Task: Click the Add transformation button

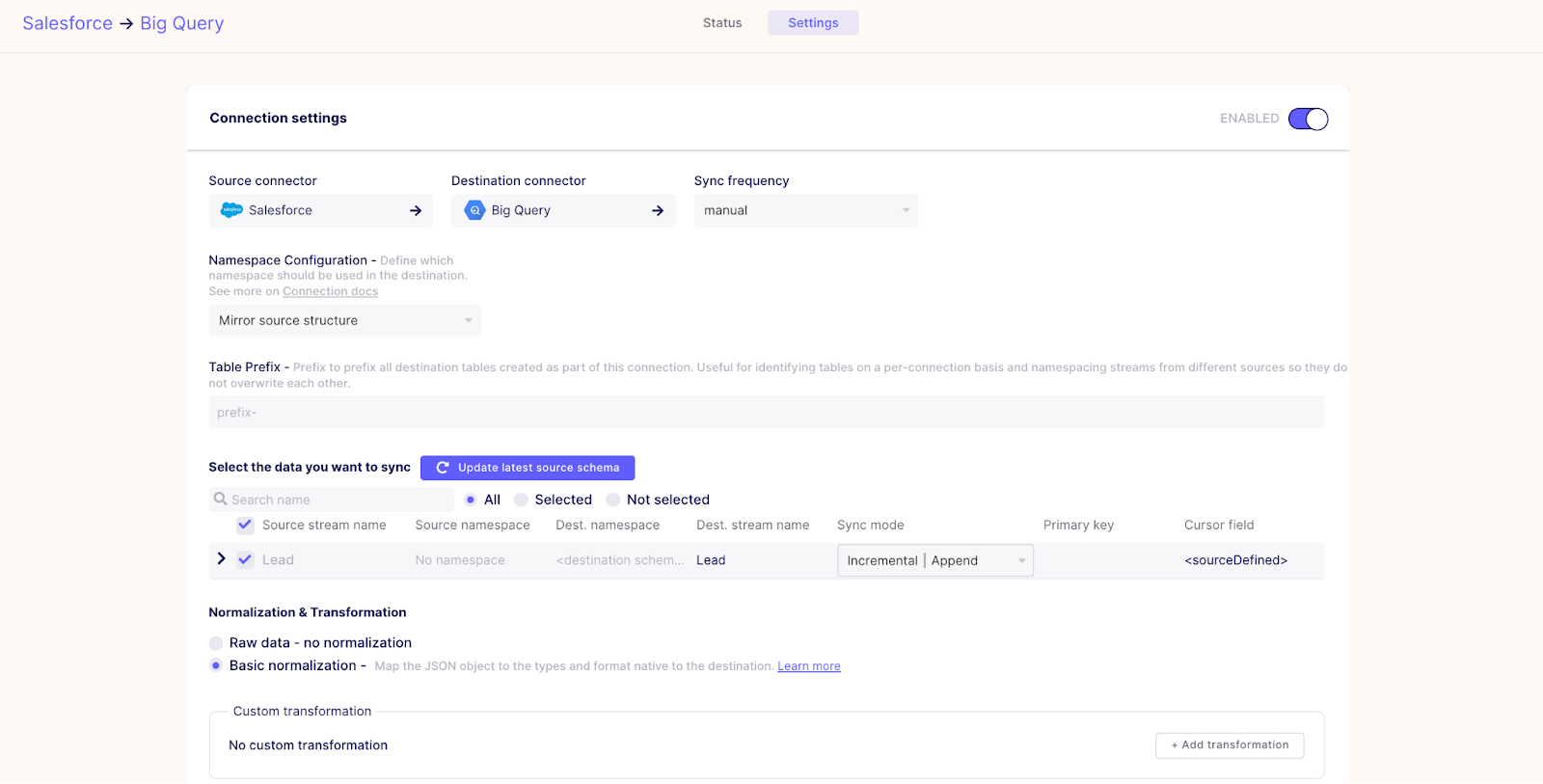Action: click(x=1230, y=745)
